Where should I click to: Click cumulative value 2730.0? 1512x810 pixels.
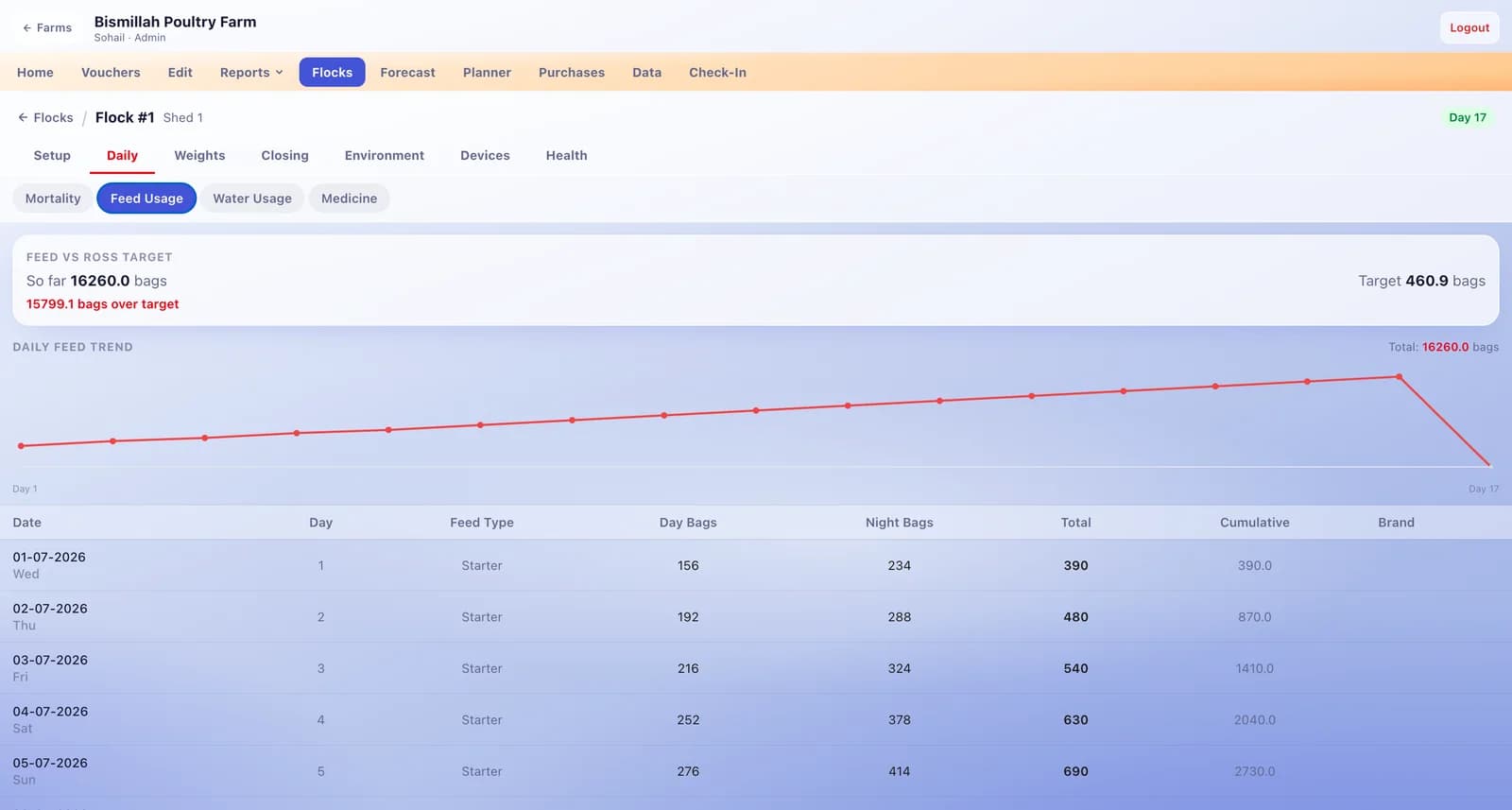click(x=1254, y=772)
